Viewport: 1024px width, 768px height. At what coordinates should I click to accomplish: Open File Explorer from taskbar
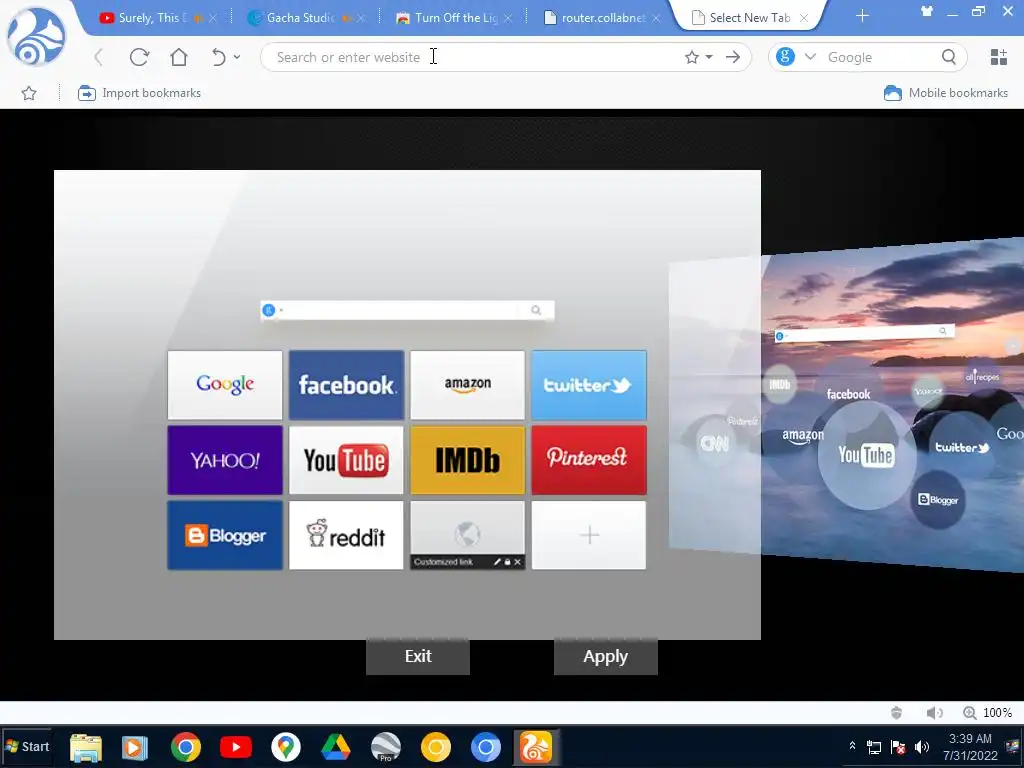86,747
